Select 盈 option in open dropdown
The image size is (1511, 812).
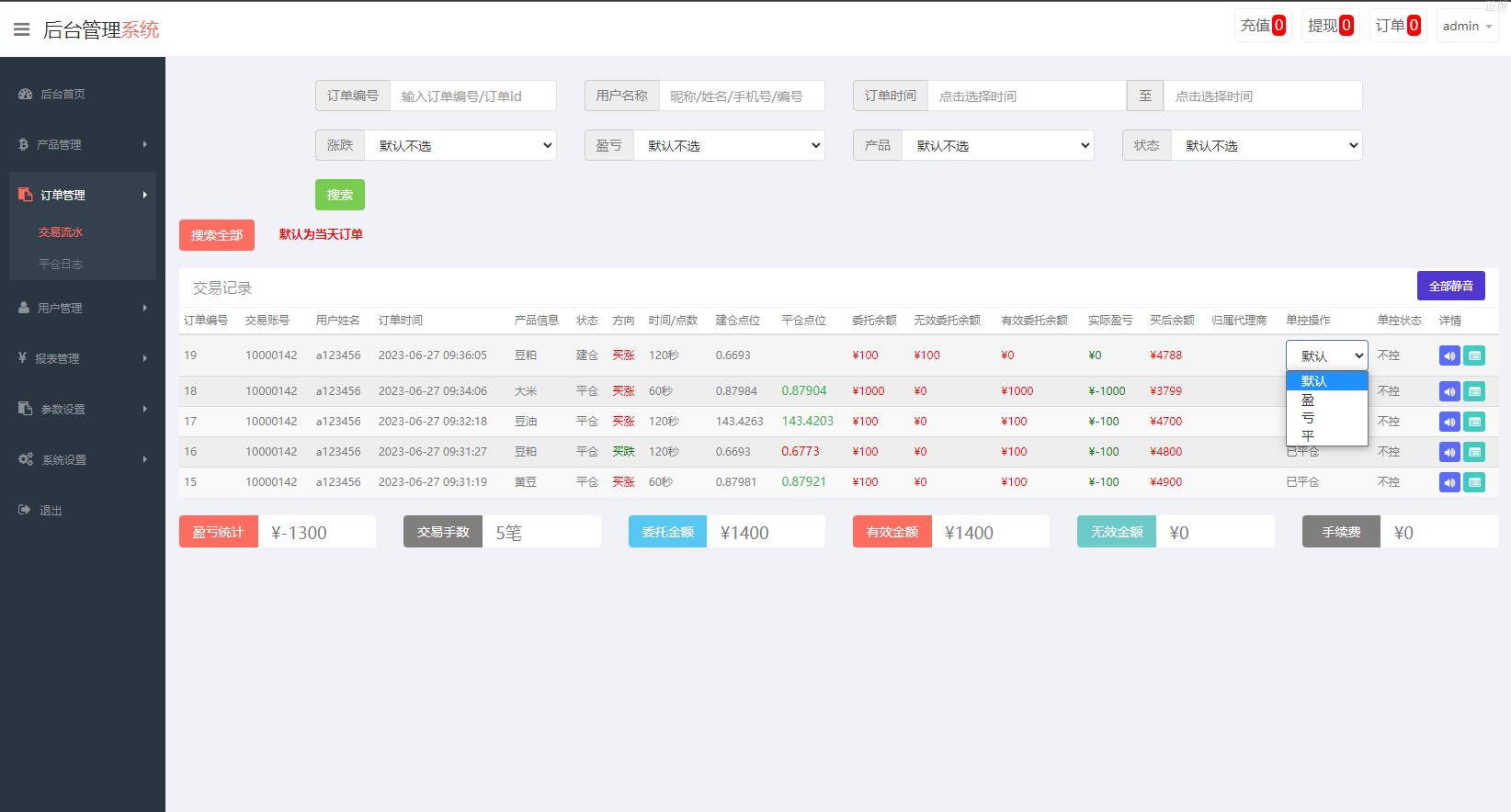pyautogui.click(x=1308, y=400)
